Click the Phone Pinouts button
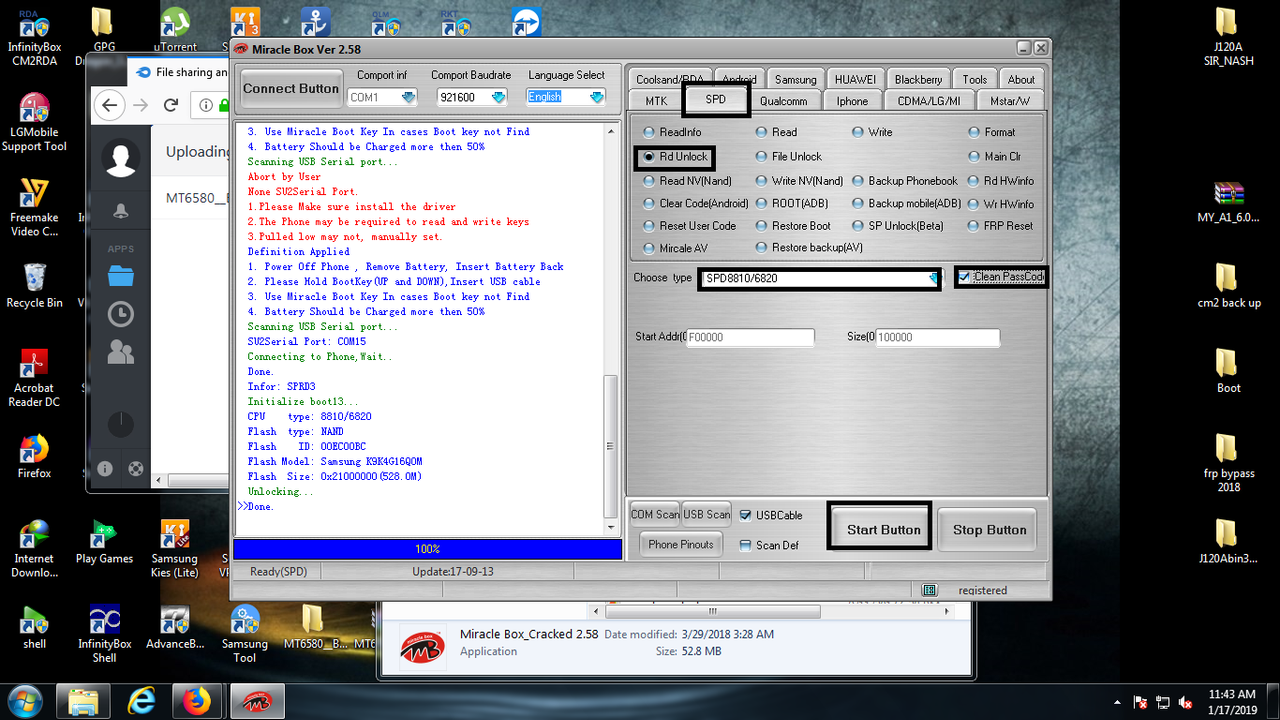This screenshot has height=720, width=1280. [681, 544]
